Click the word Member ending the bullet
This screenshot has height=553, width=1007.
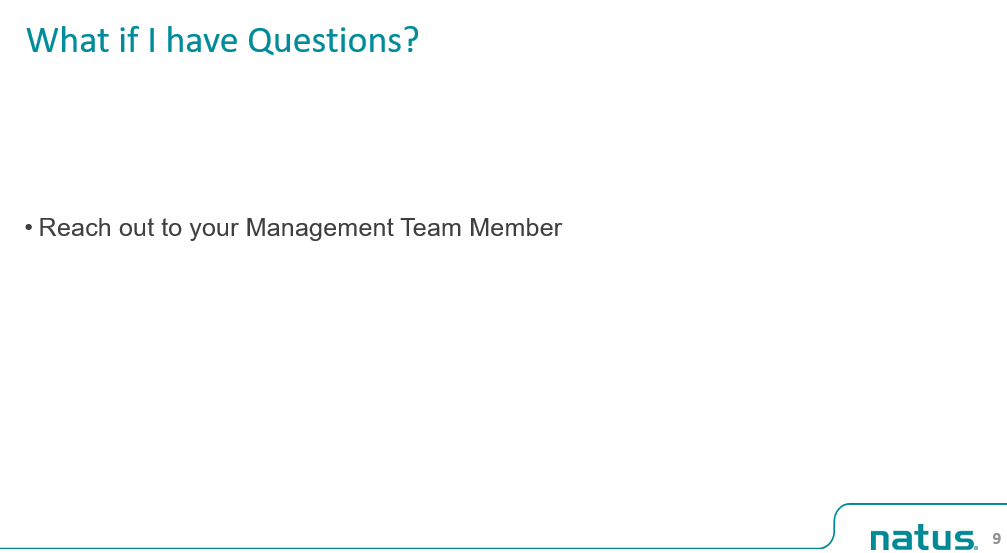(x=516, y=227)
